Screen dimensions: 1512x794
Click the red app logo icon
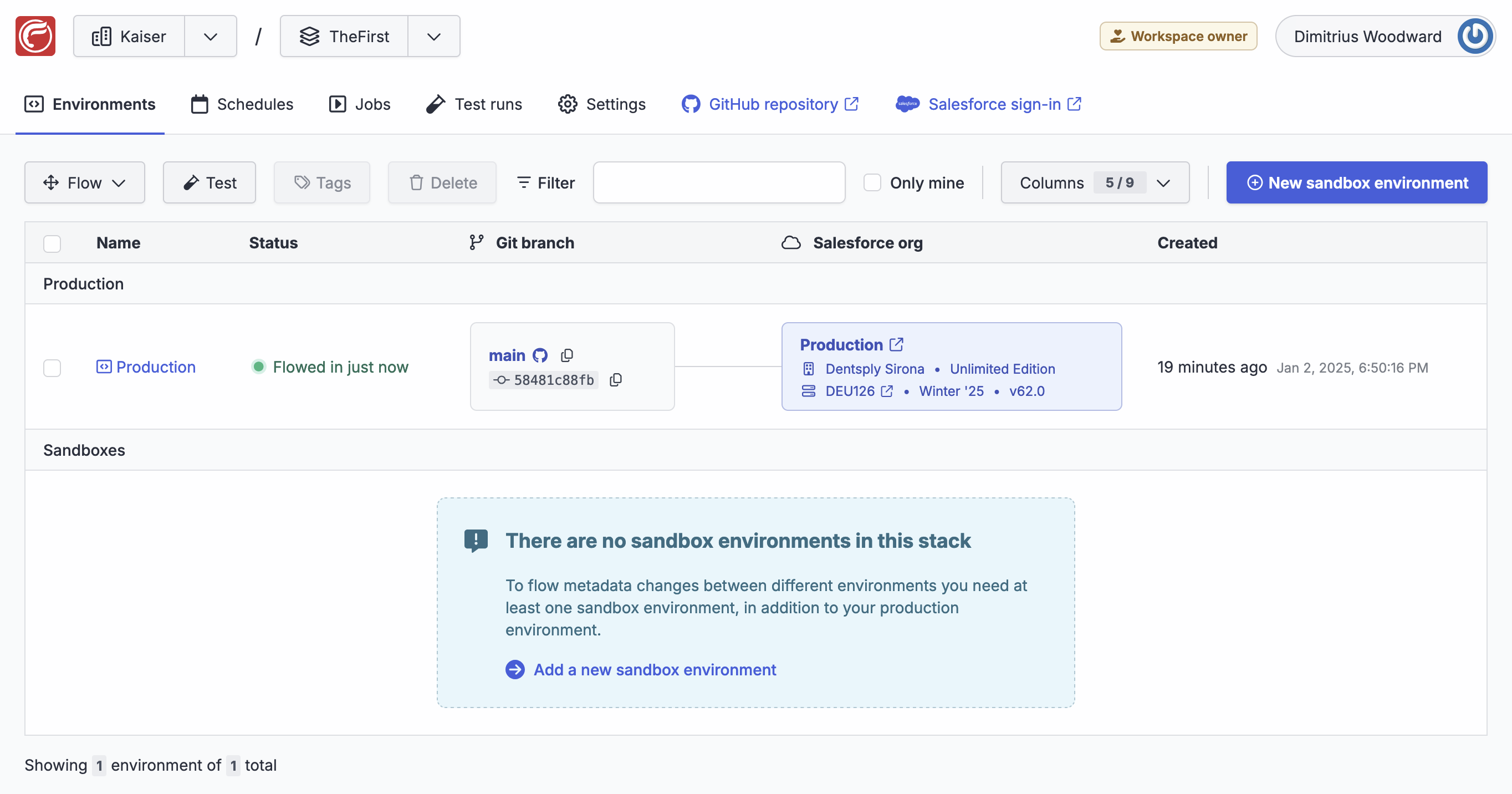tap(35, 36)
